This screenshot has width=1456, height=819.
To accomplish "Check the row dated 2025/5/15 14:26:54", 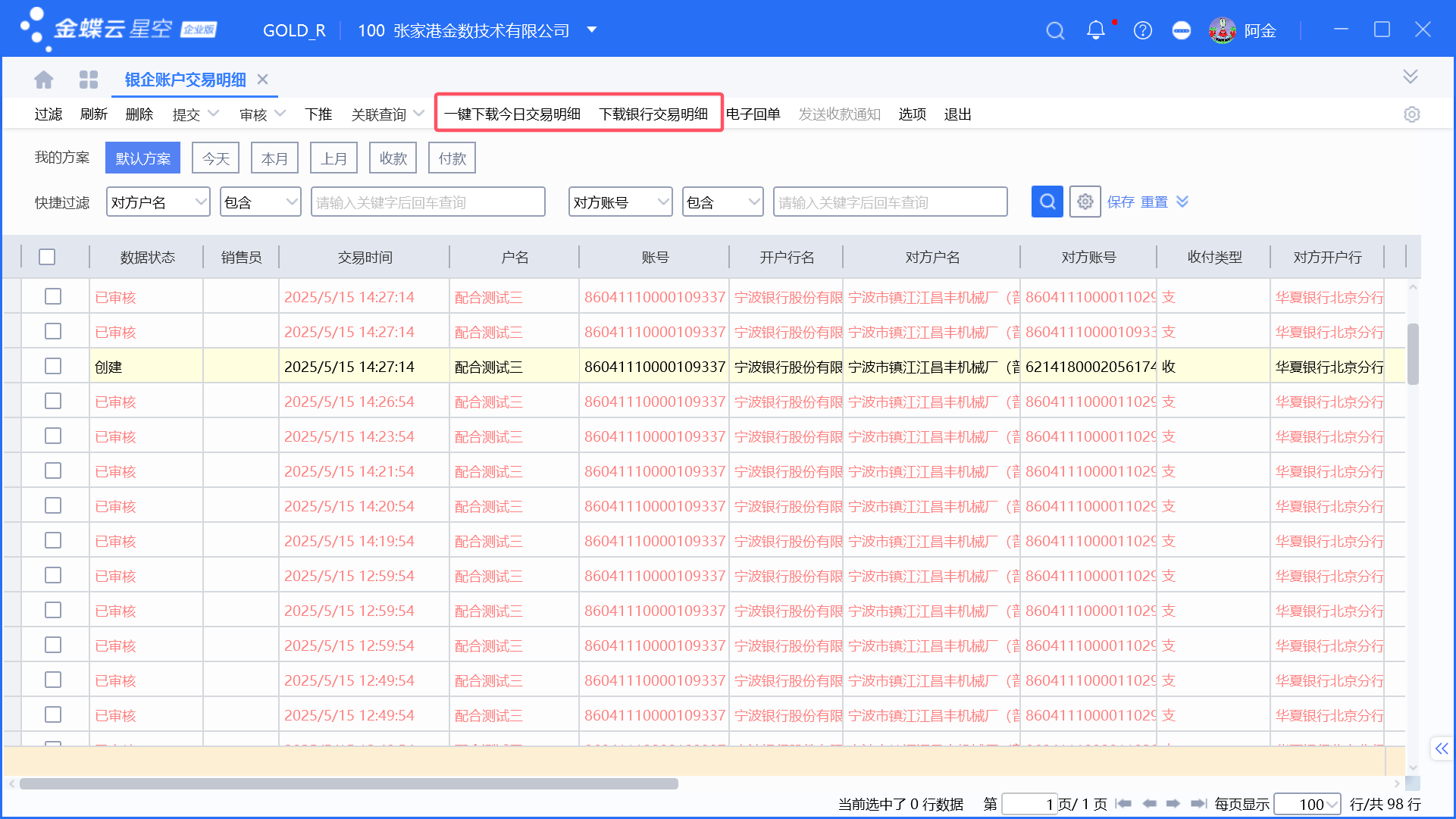I will (52, 401).
